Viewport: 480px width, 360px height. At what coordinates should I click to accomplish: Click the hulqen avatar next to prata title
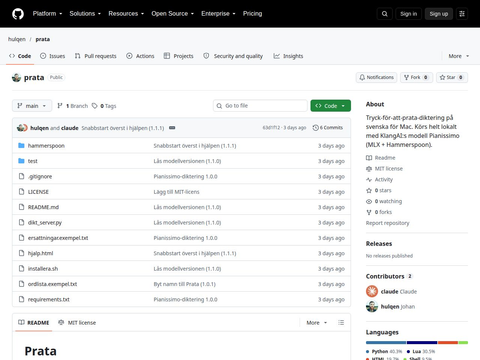(x=16, y=78)
